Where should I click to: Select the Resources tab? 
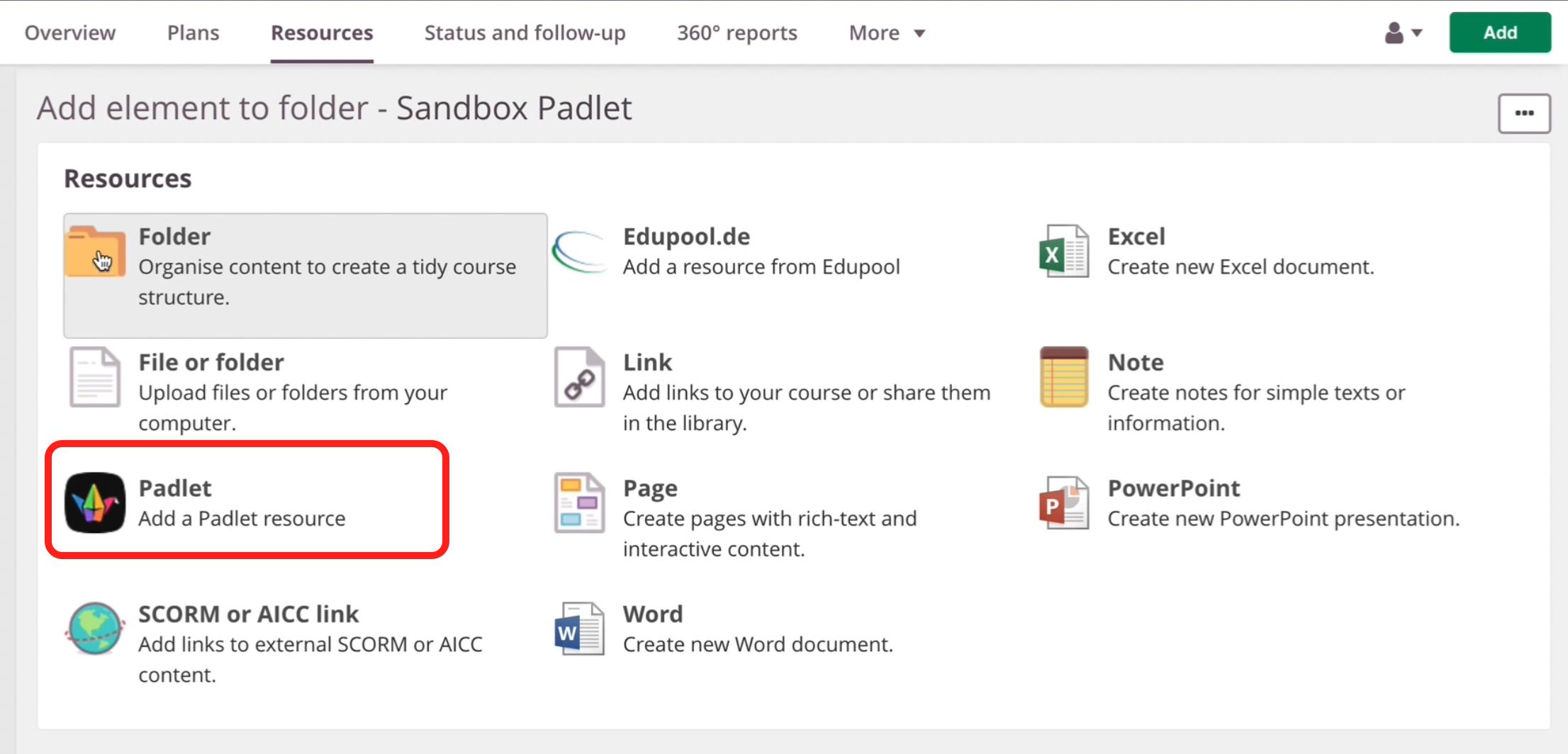(322, 33)
